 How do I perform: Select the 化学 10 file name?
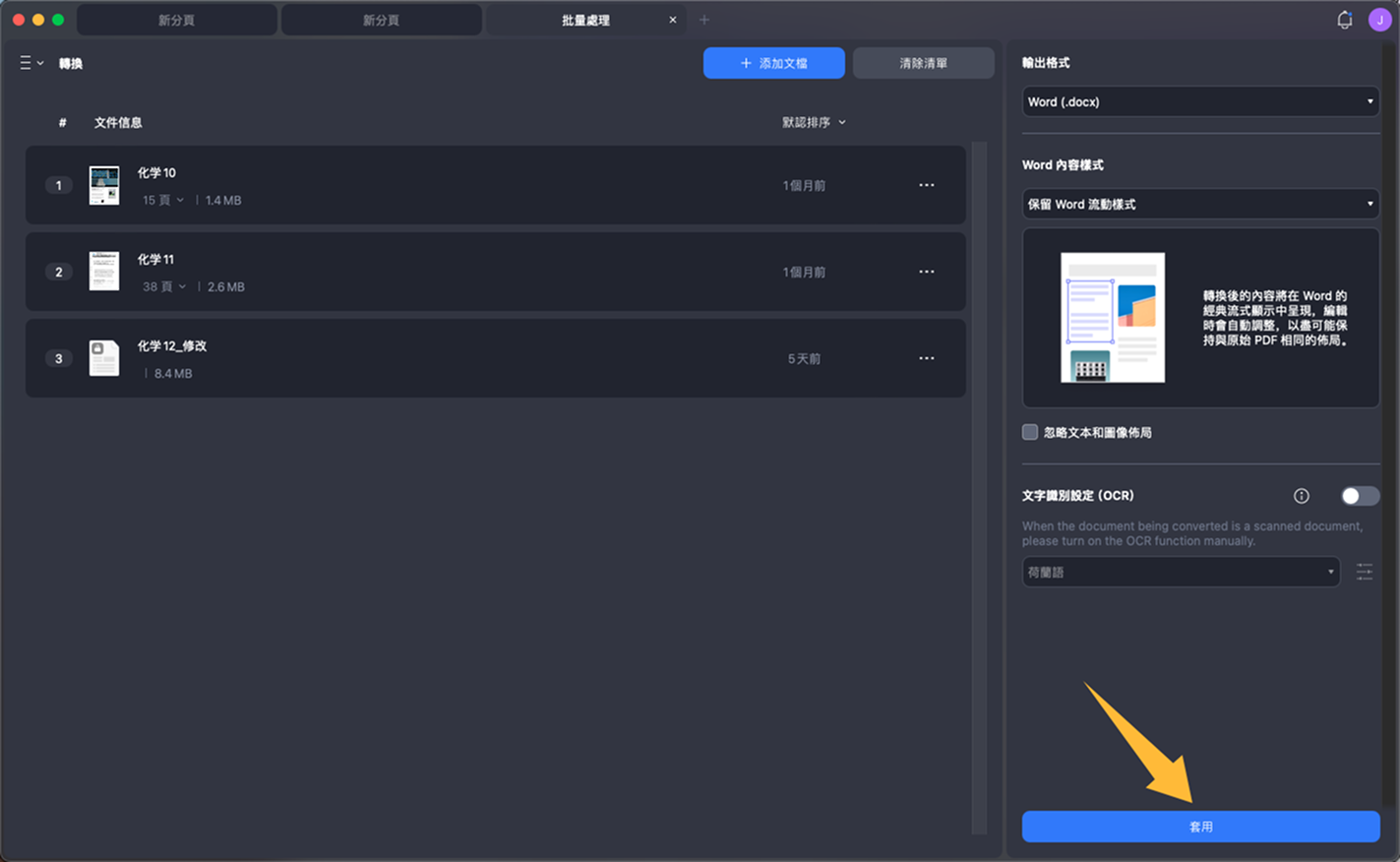coord(156,172)
